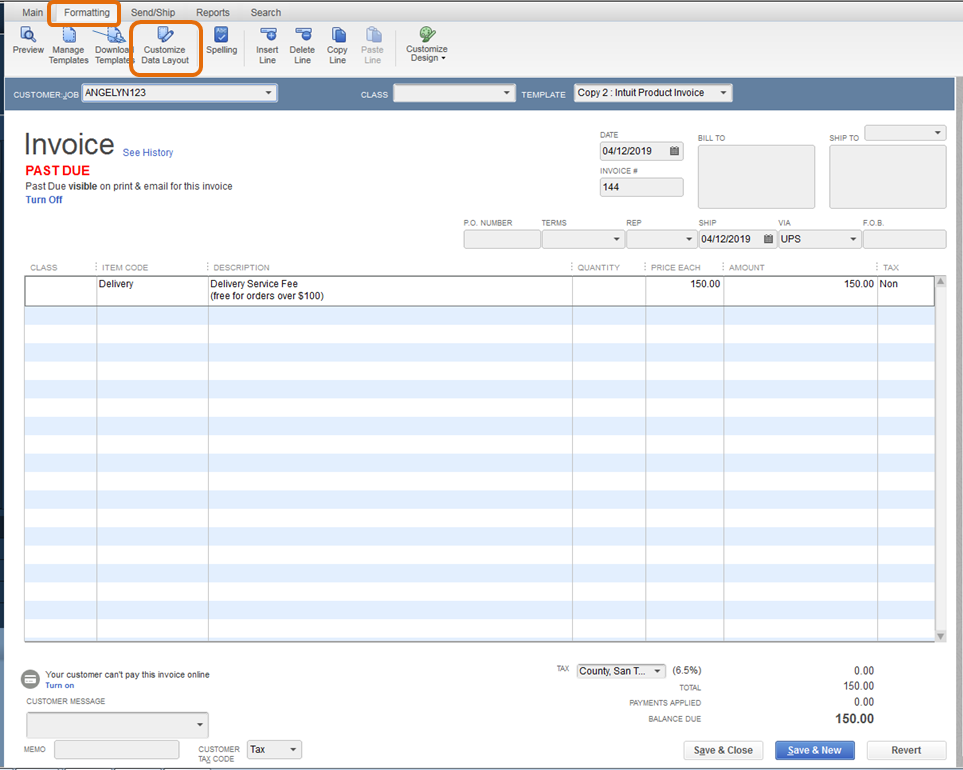Expand the Customer Tax Code dropdown

click(290, 749)
